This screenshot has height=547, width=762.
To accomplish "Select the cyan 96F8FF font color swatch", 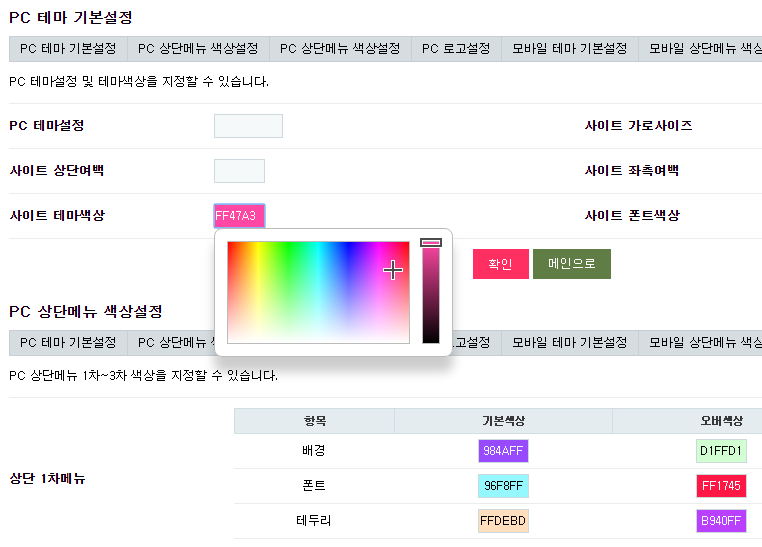I will click(x=503, y=486).
